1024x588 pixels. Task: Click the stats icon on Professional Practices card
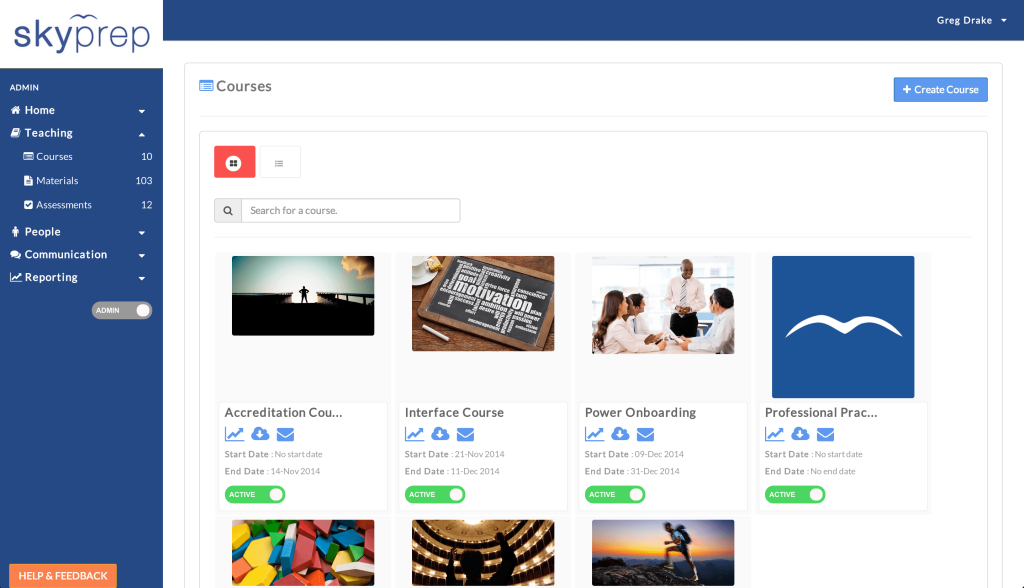pyautogui.click(x=774, y=434)
